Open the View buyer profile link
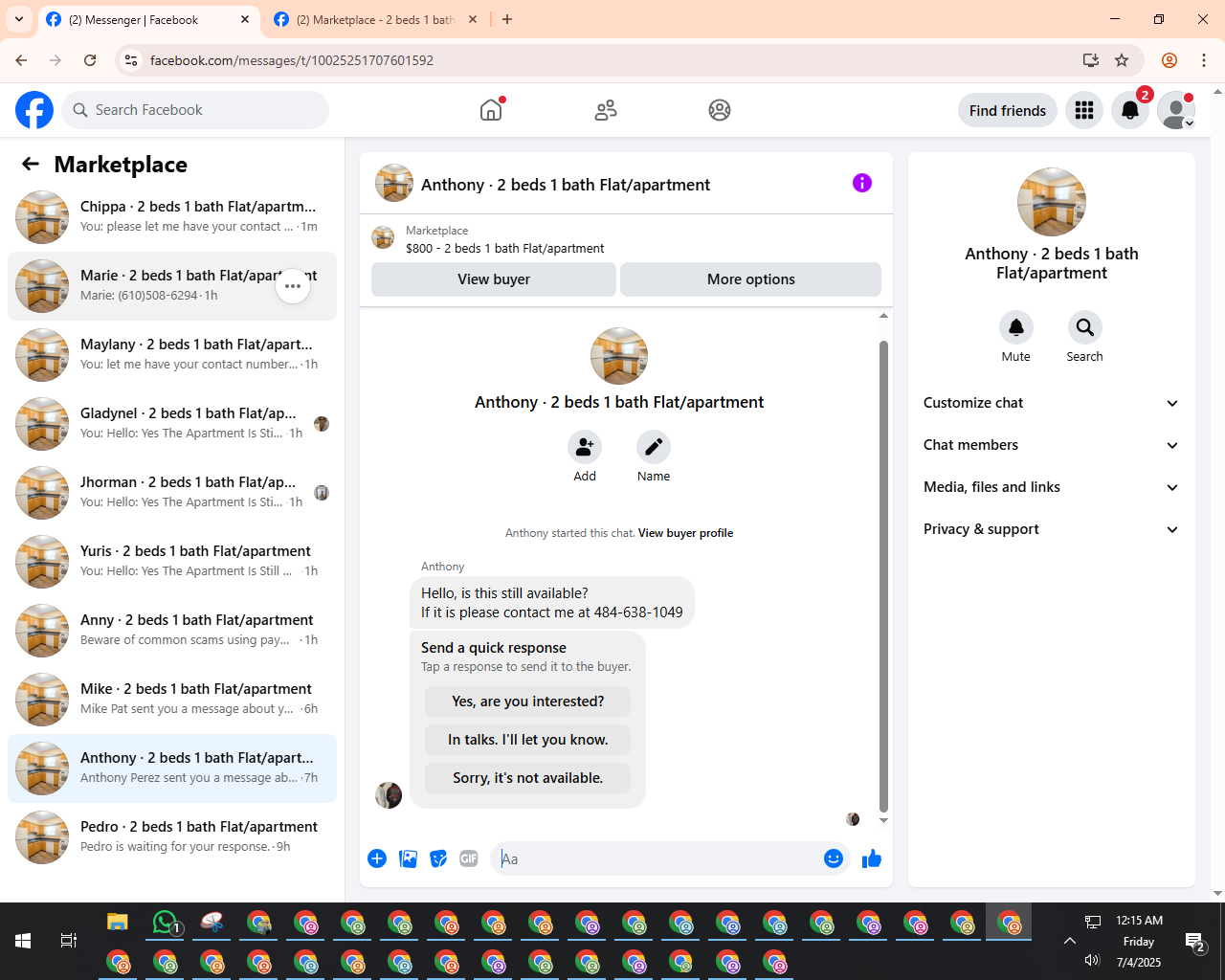 (685, 533)
